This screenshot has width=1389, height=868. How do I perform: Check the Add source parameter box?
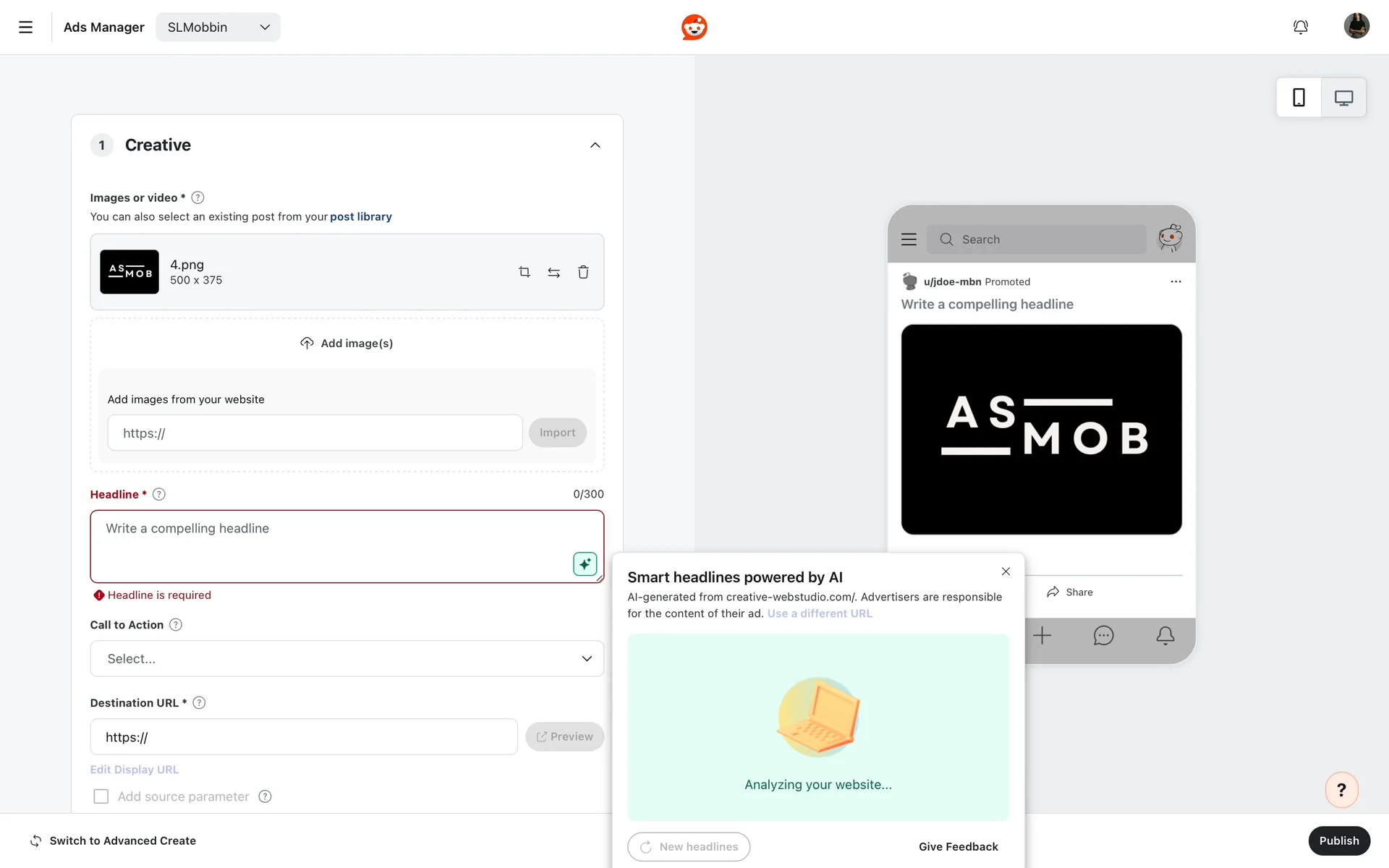pos(101,796)
